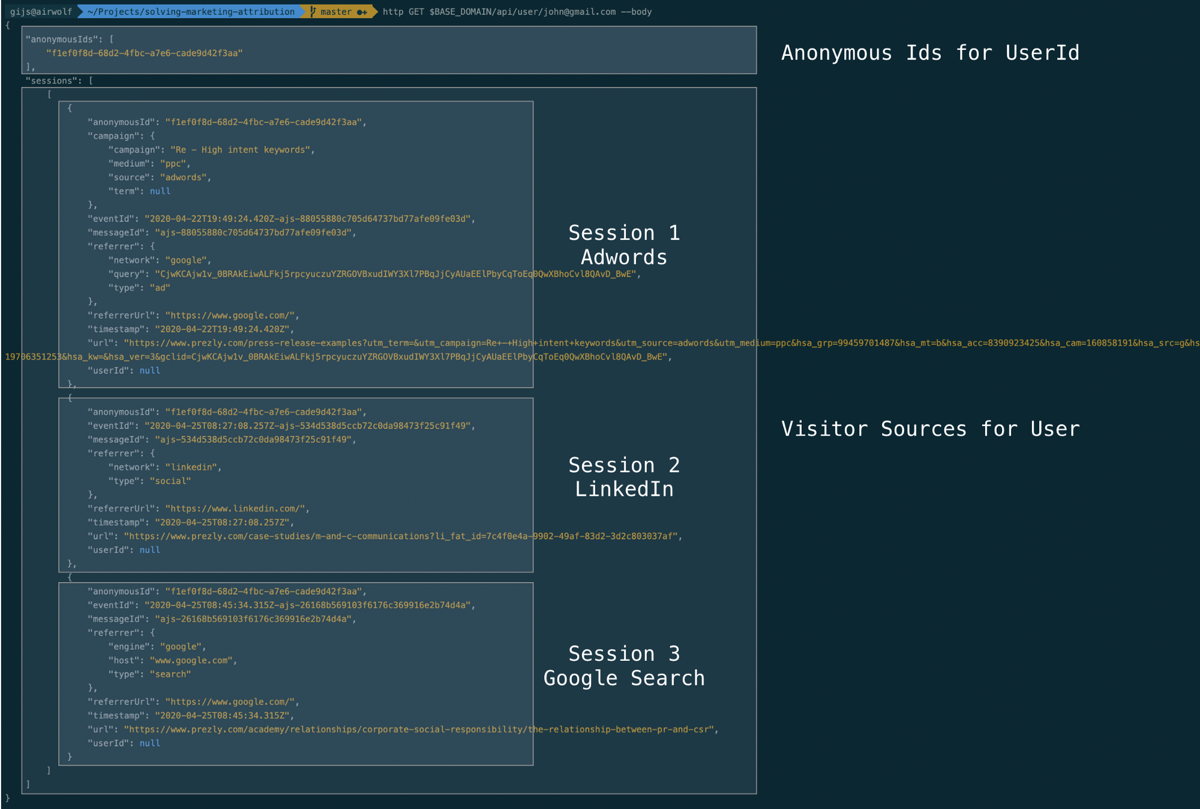The width and height of the screenshot is (1200, 809).
Task: Select the eventId starting 2020-04-25T08:45:34.315Z-ajs
Action: coord(308,605)
